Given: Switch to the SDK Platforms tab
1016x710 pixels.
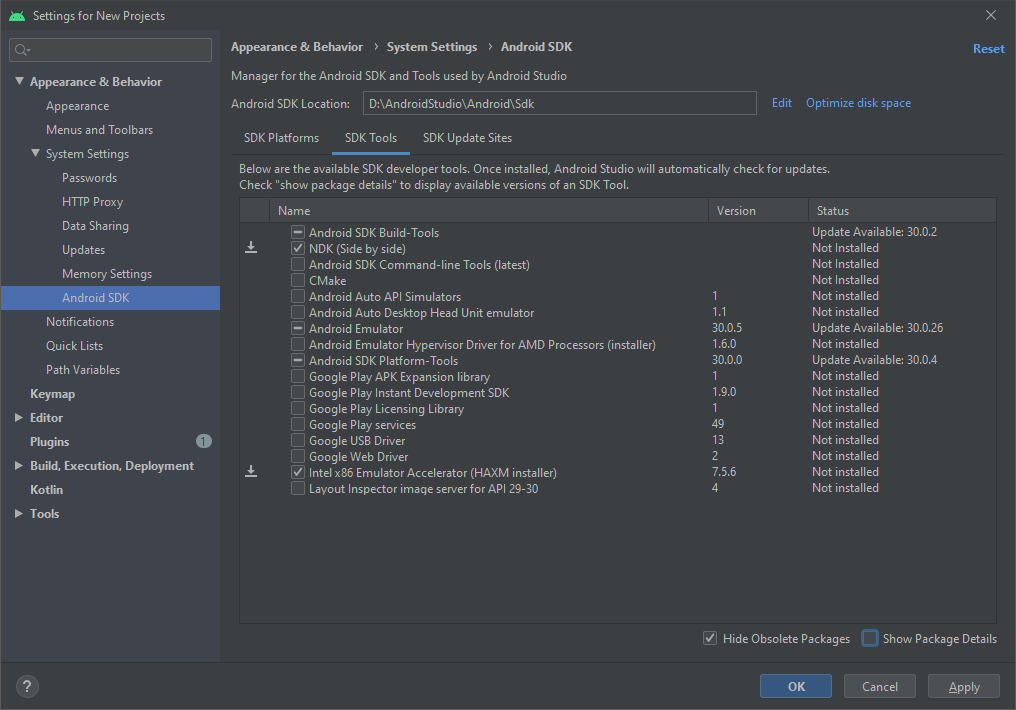Looking at the screenshot, I should coord(281,138).
